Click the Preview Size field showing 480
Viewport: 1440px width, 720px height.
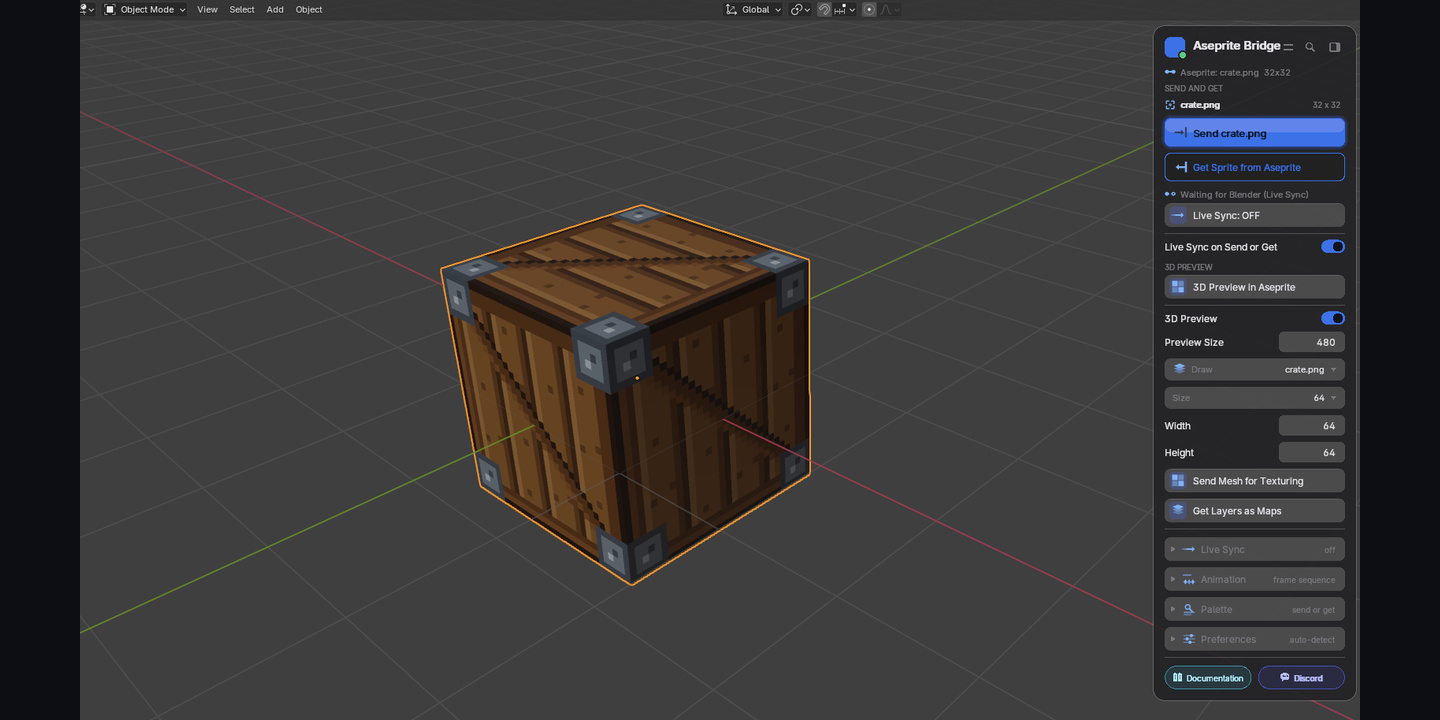click(1312, 342)
